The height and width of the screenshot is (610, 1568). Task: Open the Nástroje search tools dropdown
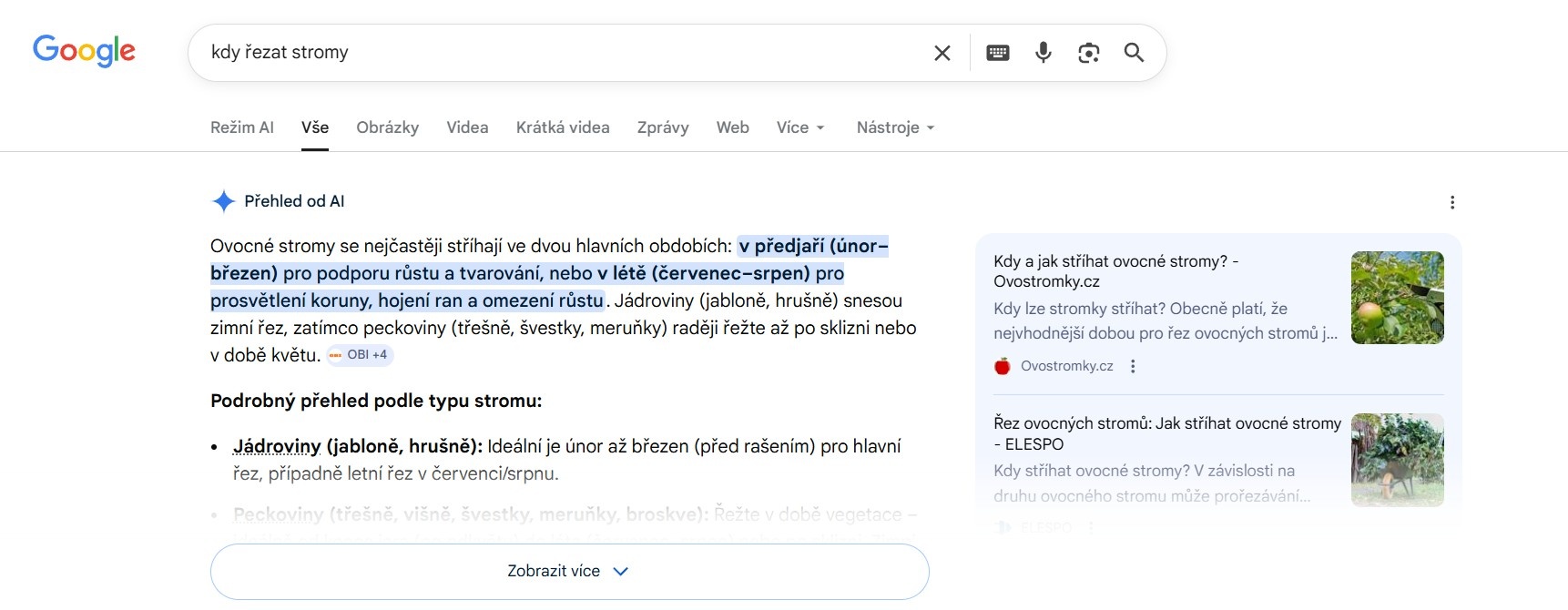pos(894,127)
